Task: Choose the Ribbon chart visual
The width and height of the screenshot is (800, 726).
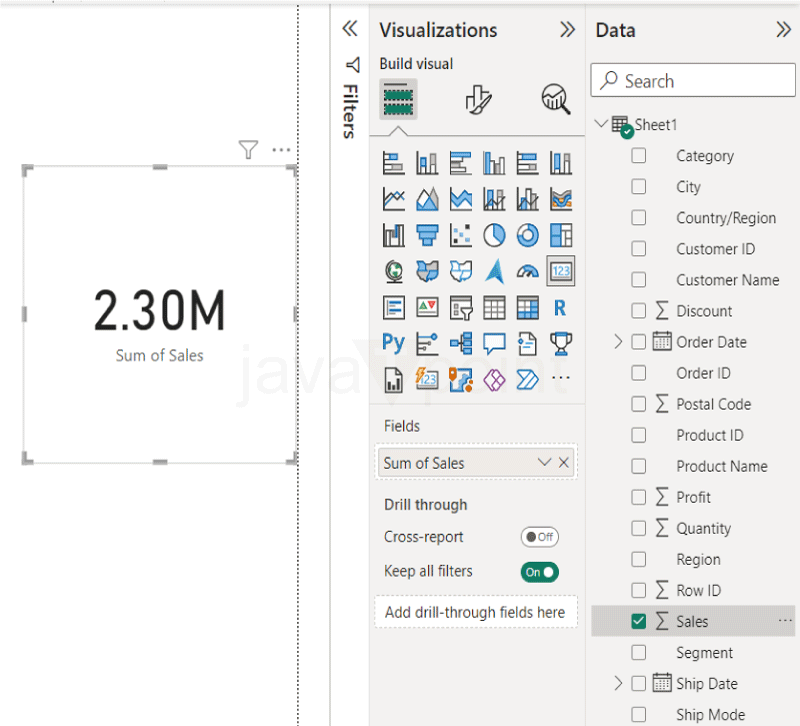Action: (x=561, y=199)
